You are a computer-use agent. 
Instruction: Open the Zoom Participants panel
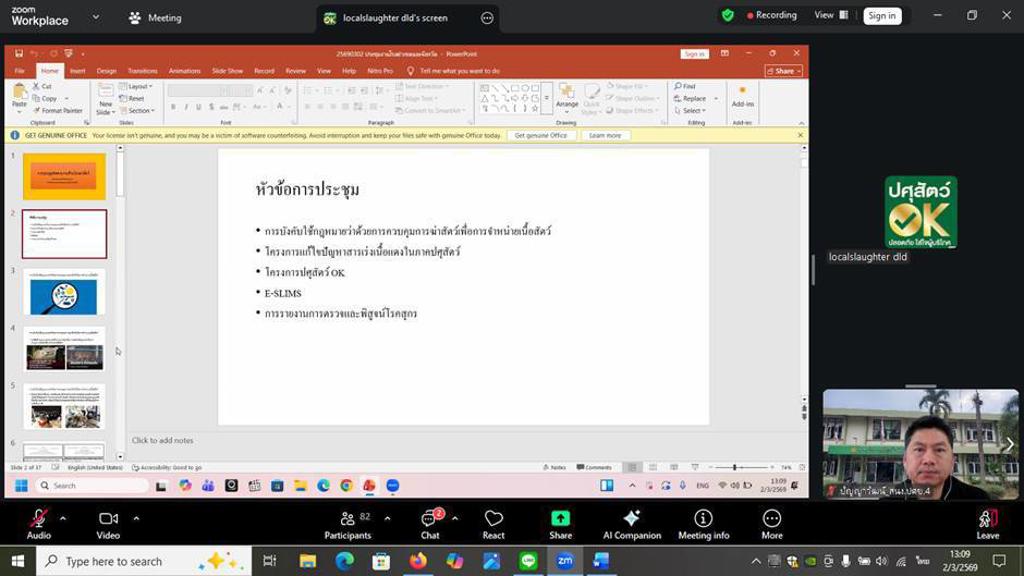tap(347, 519)
